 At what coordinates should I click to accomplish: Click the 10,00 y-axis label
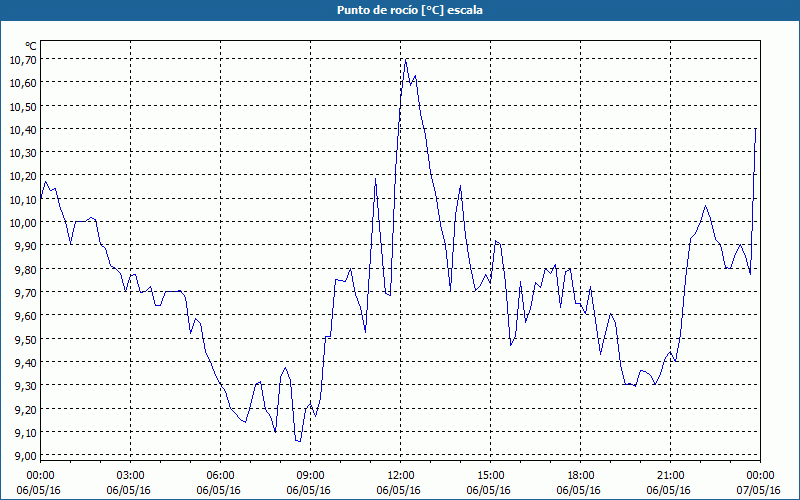coord(23,222)
